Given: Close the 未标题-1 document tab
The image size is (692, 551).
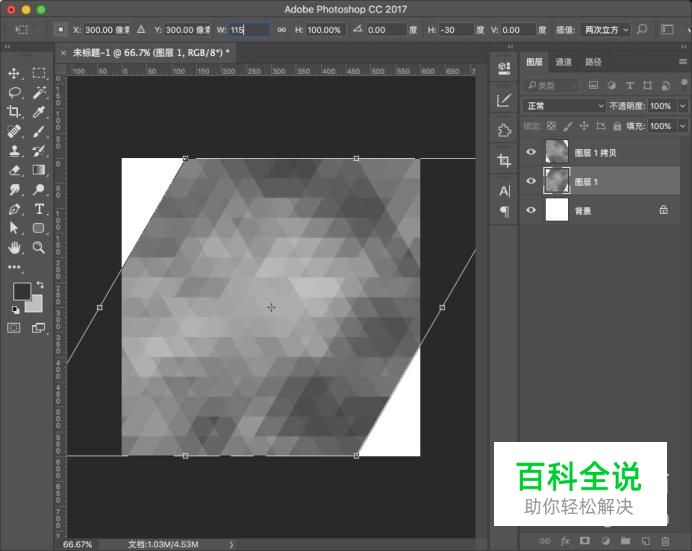Looking at the screenshot, I should tap(63, 53).
